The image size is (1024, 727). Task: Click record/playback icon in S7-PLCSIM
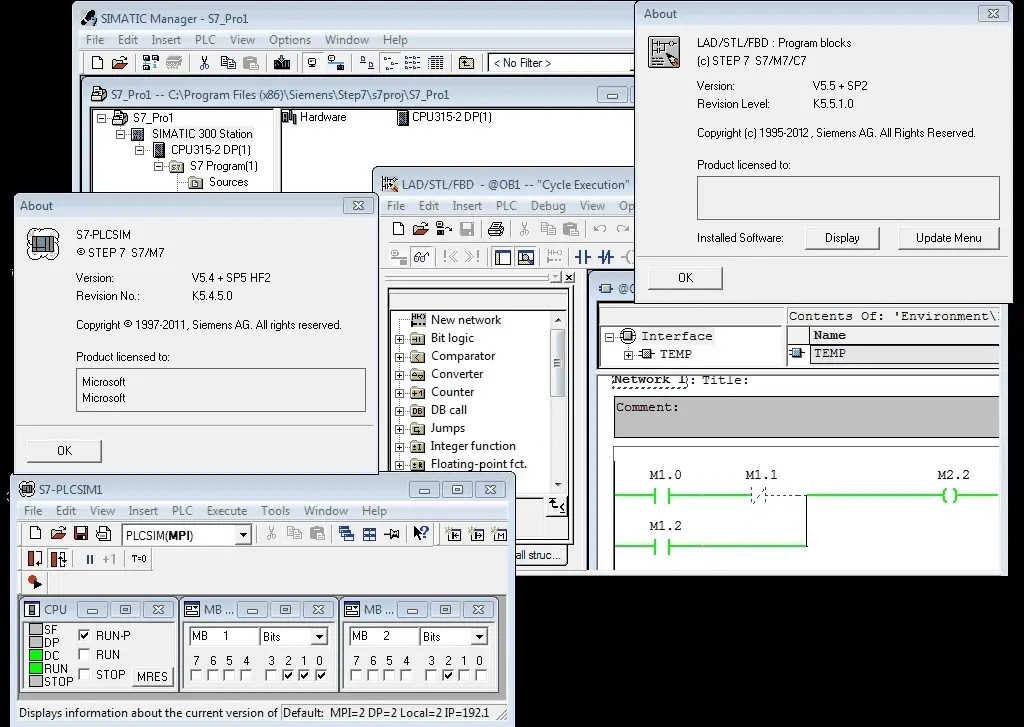click(35, 581)
